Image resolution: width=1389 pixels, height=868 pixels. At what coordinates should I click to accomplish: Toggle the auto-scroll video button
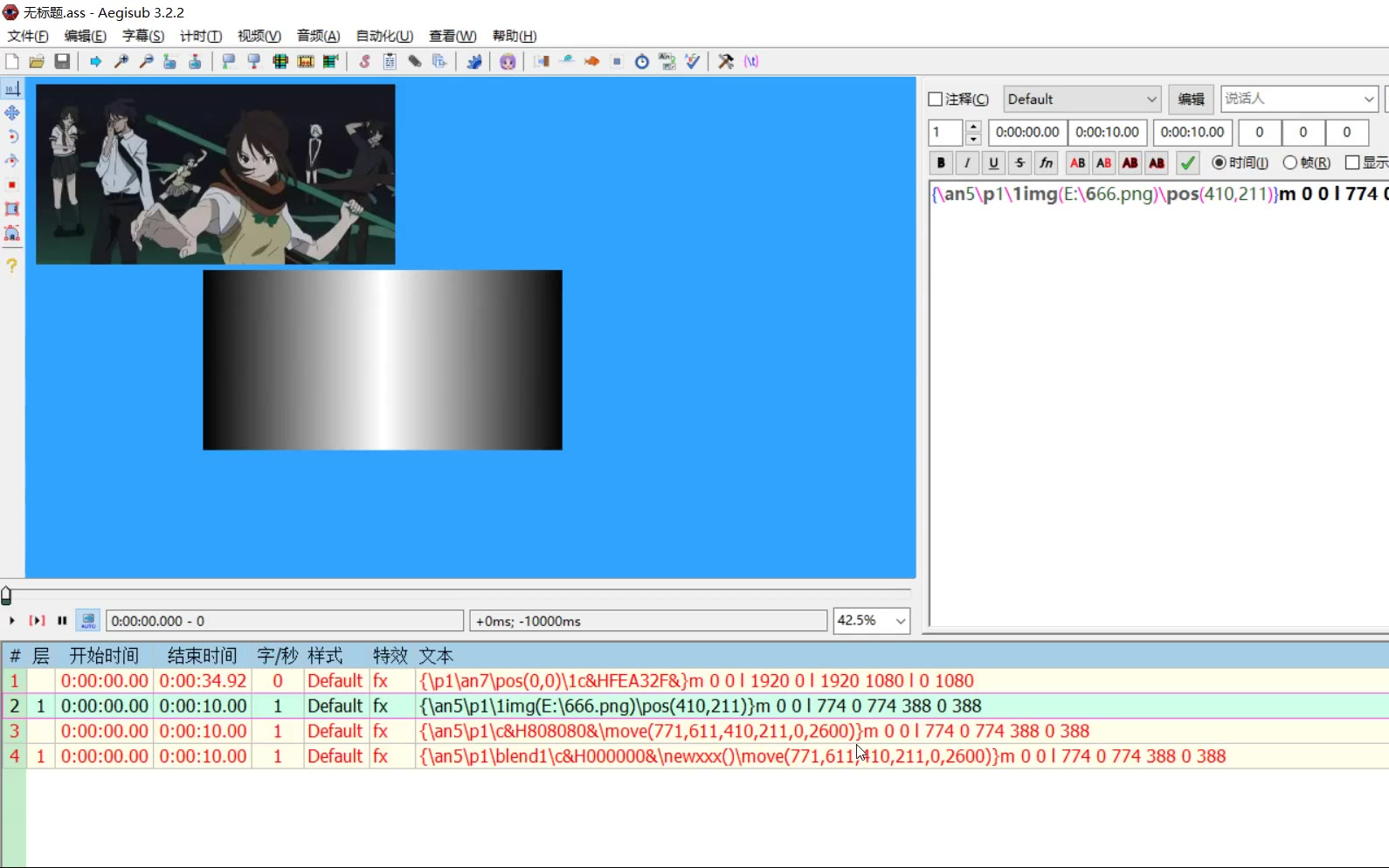[88, 621]
